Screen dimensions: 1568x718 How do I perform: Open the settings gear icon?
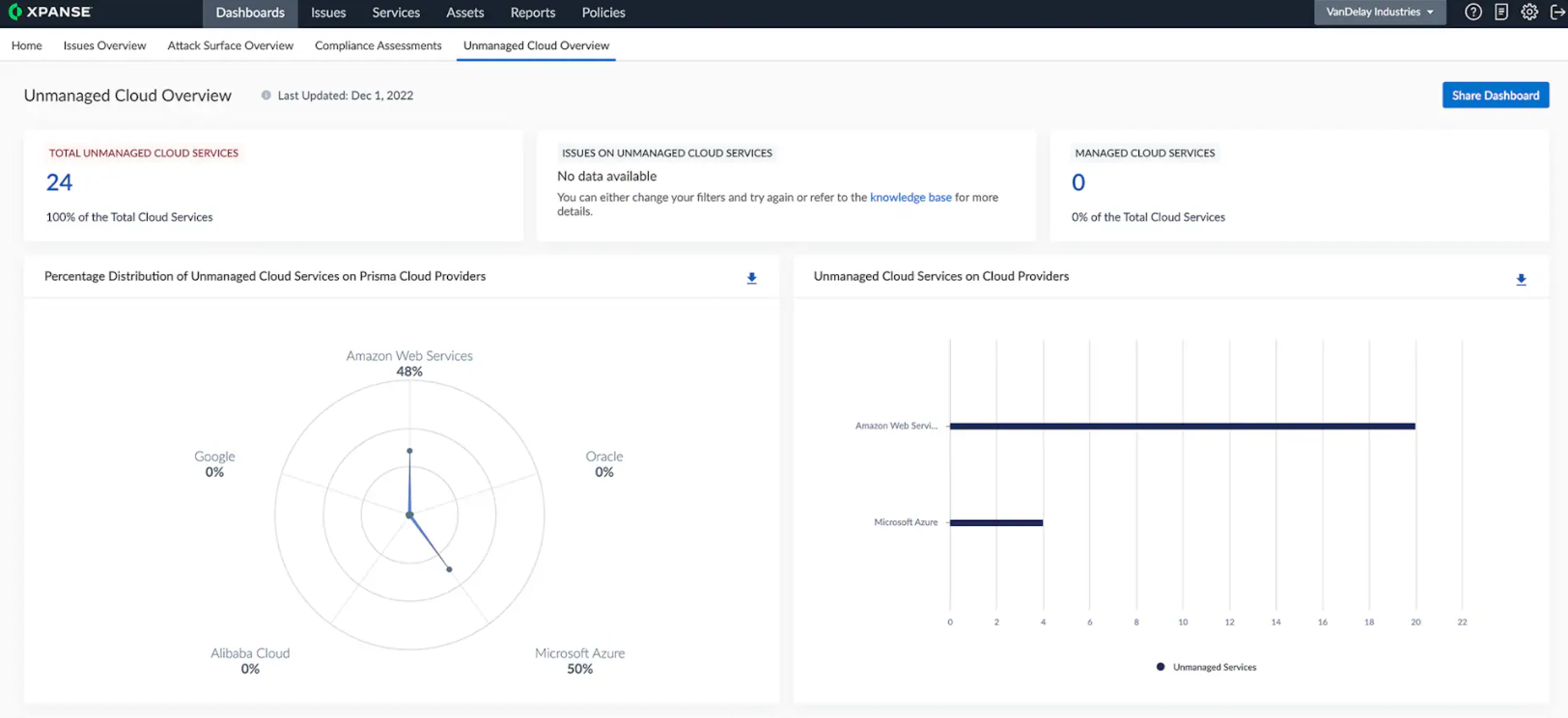[x=1529, y=13]
